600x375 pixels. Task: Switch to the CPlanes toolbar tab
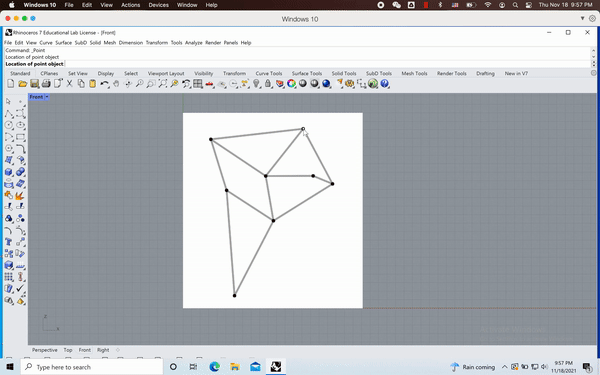coord(49,73)
